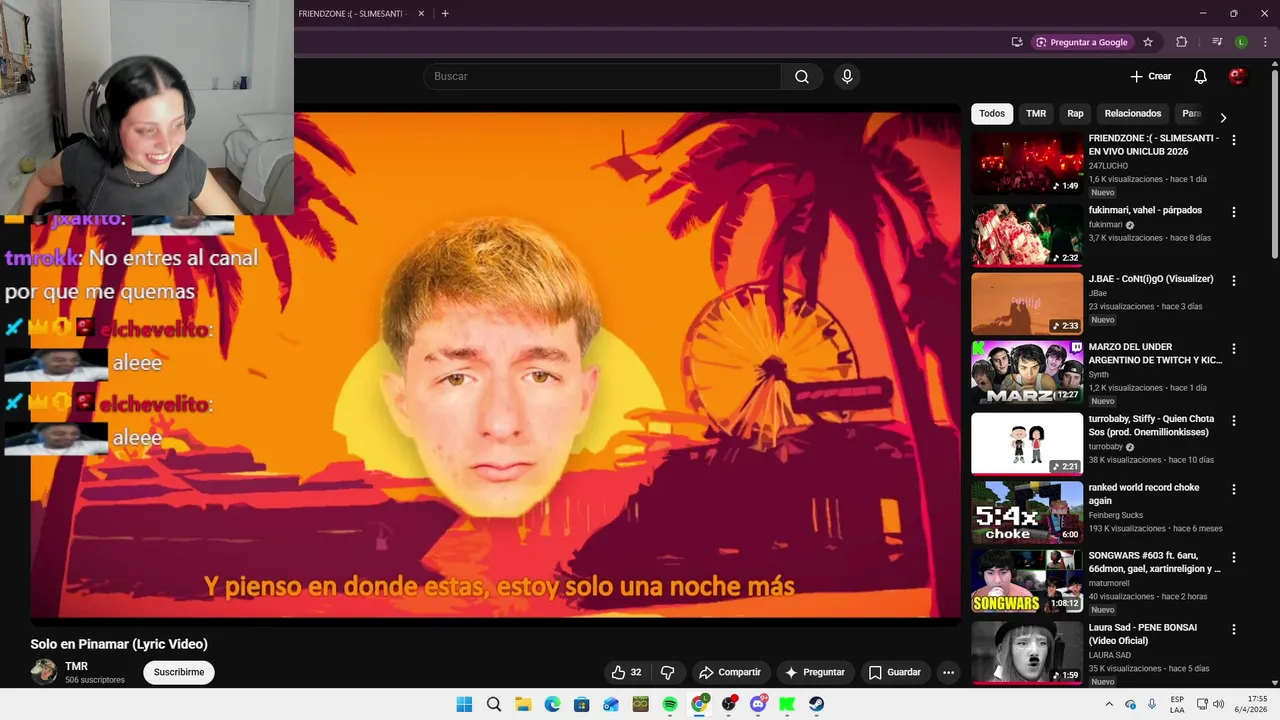
Task: Open ranked world record choke again video
Action: (x=1144, y=494)
